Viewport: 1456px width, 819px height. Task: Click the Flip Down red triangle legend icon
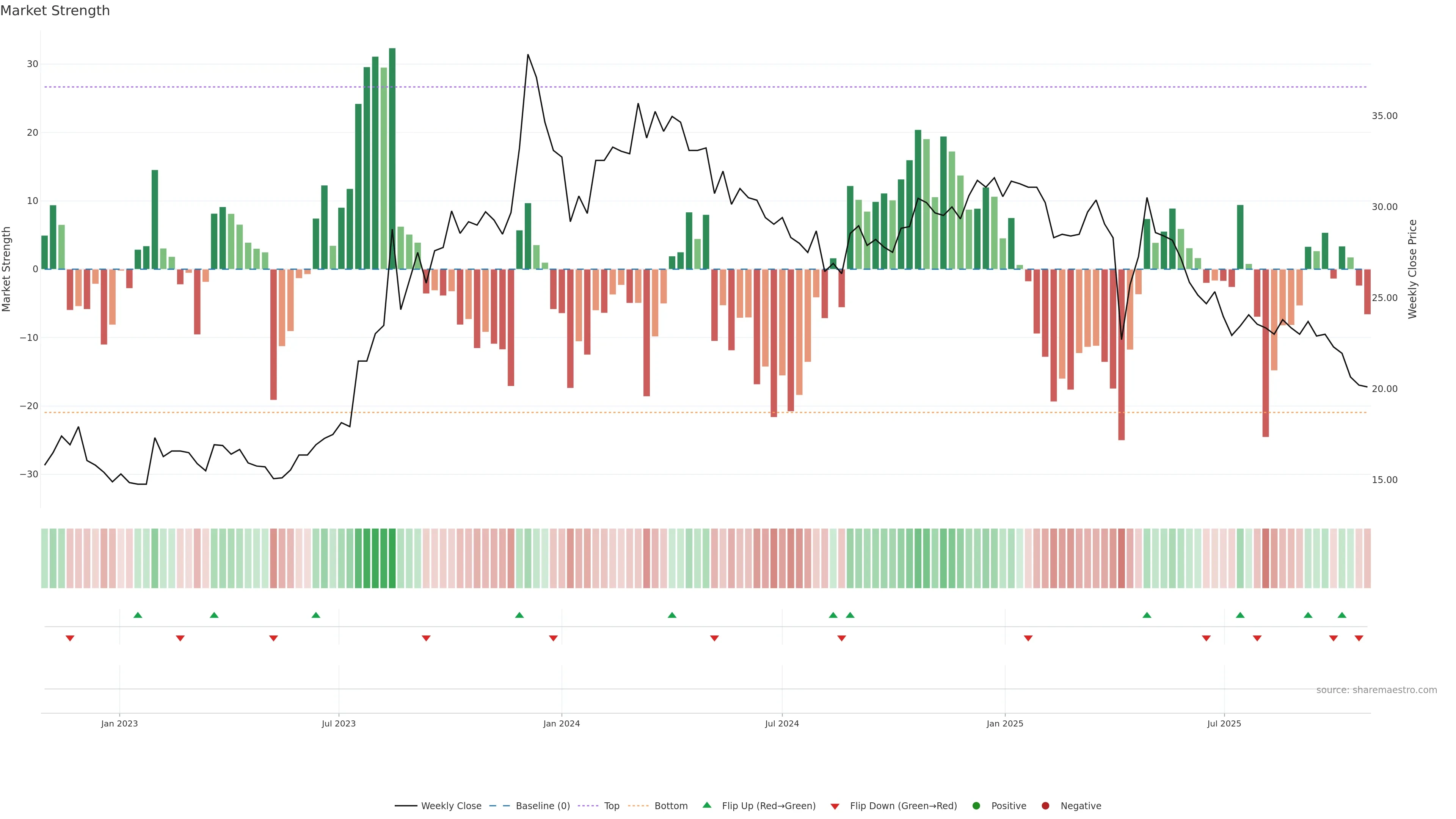coord(834,806)
